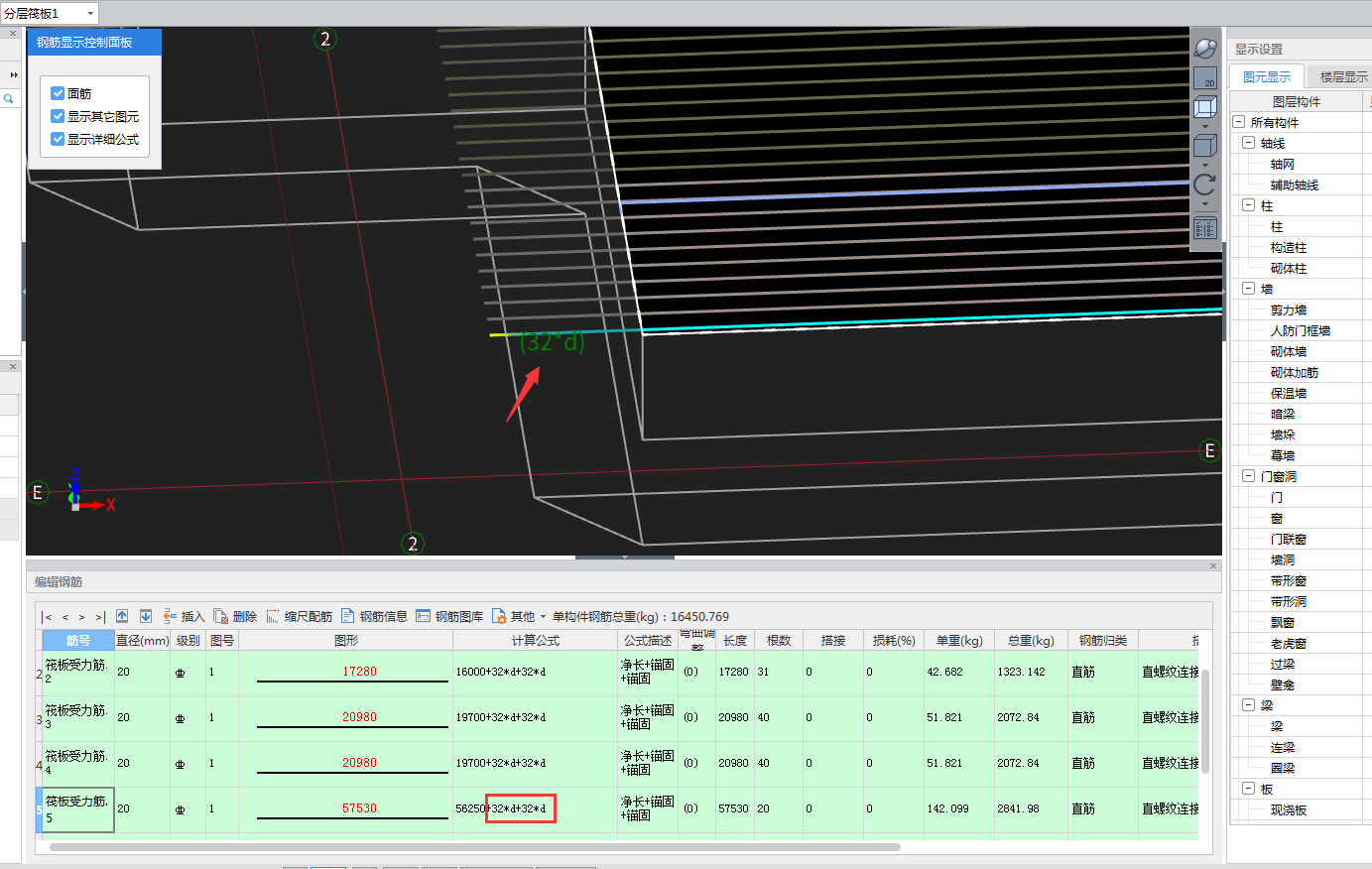Image resolution: width=1372 pixels, height=869 pixels.
Task: Click the 直径(mm) column header
Action: tap(143, 641)
